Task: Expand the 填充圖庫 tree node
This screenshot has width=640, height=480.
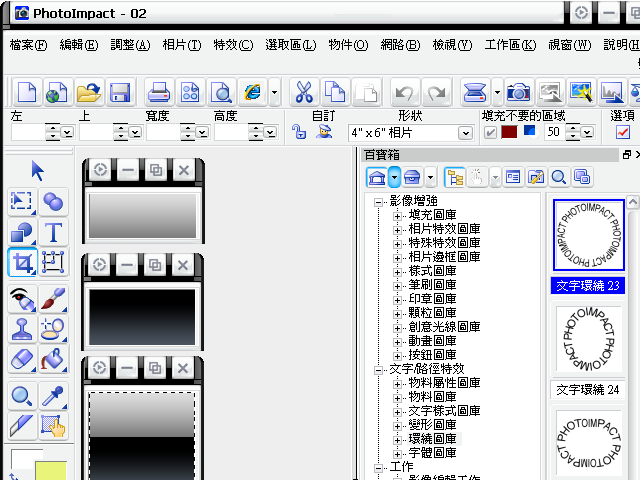Action: 397,216
